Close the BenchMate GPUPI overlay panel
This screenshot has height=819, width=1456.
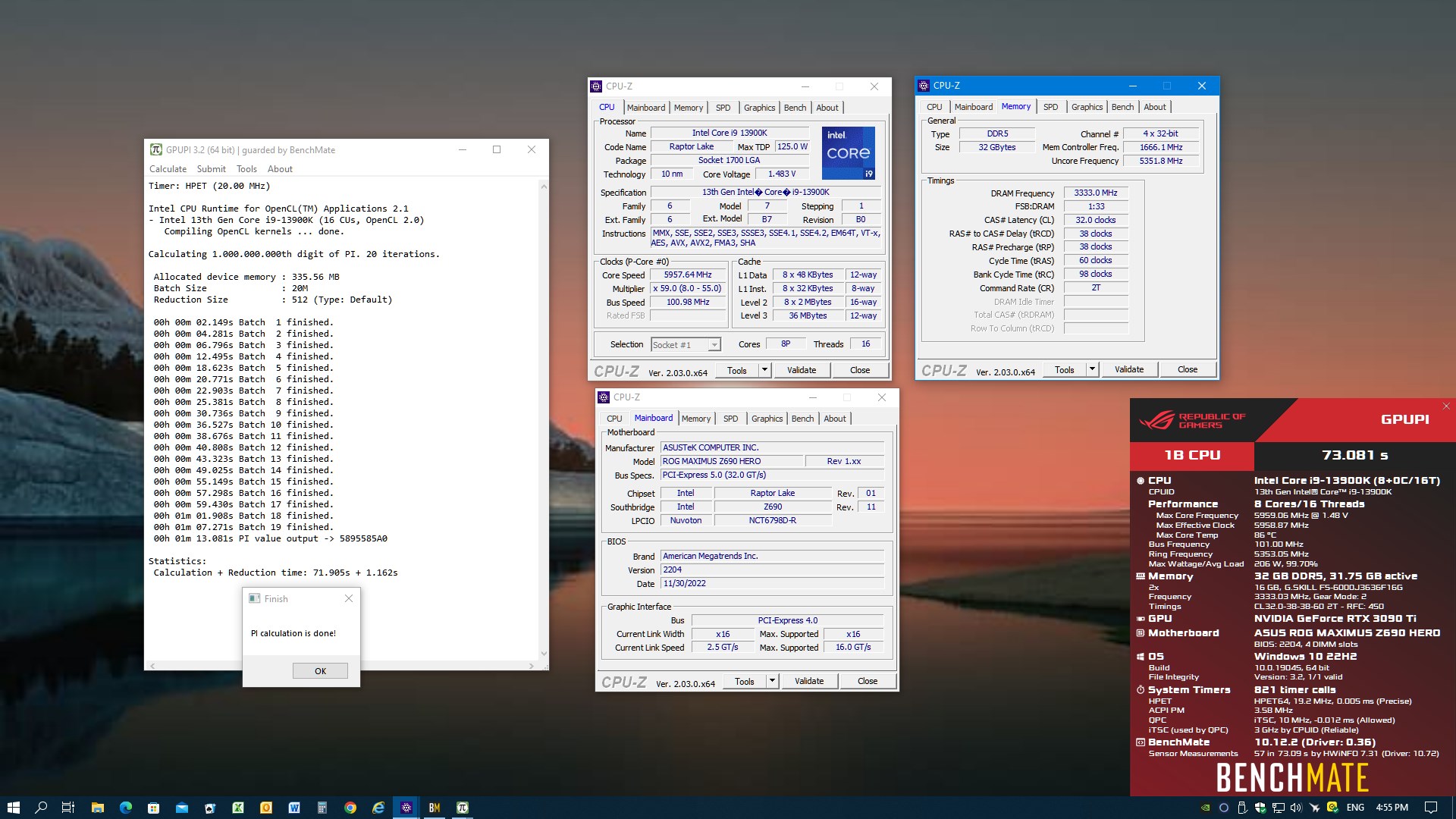click(1446, 406)
